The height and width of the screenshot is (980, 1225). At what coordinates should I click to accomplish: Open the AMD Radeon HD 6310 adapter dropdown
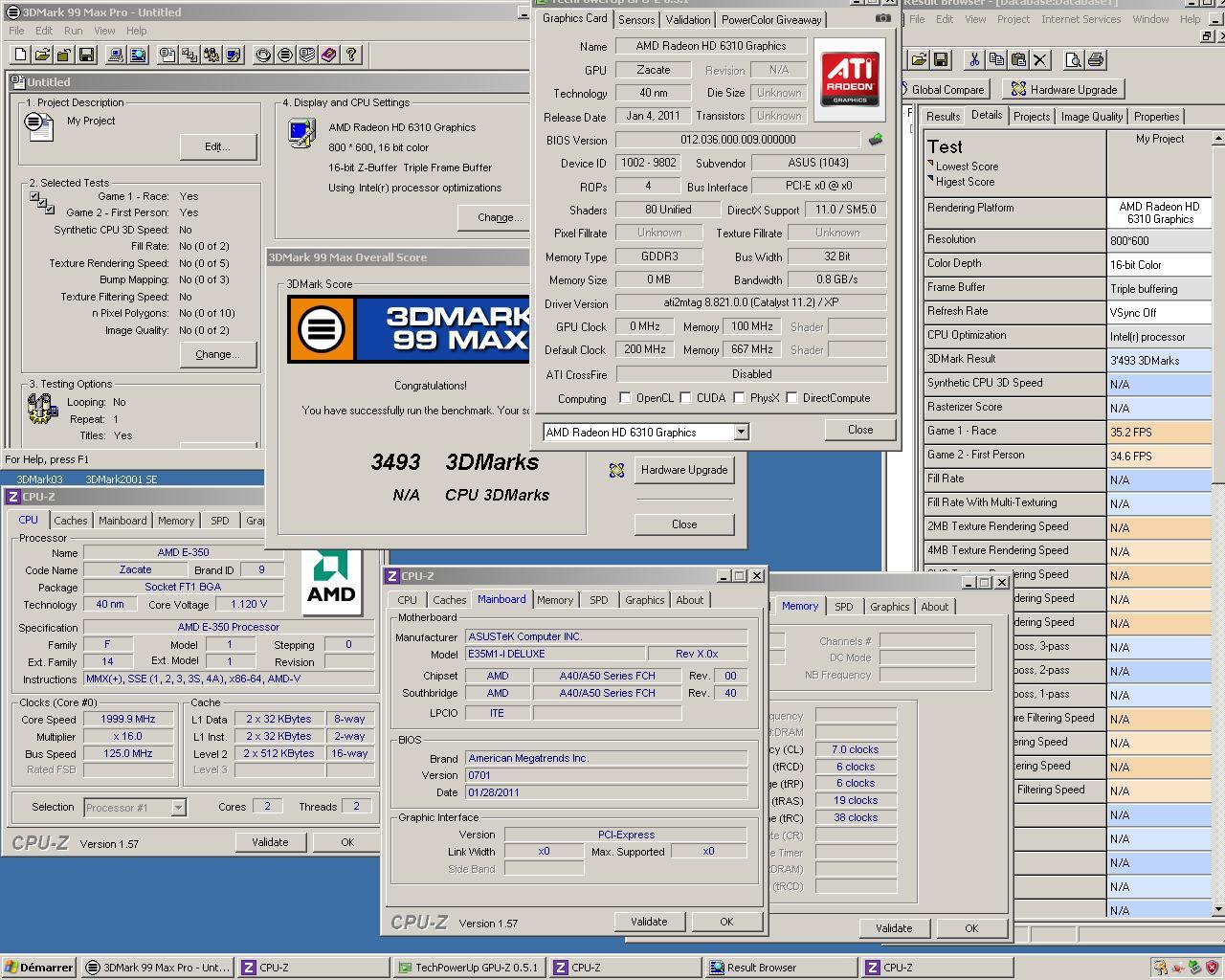click(x=741, y=433)
